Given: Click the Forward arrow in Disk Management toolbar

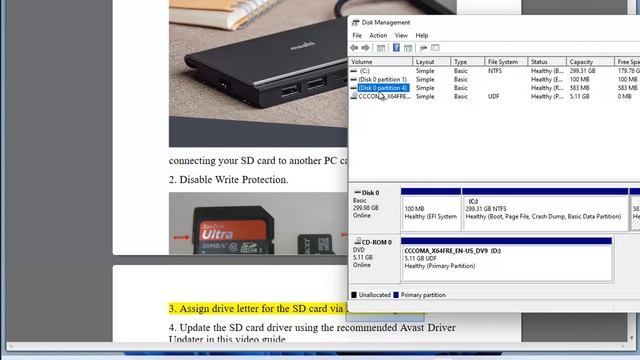Looking at the screenshot, I should pos(365,48).
